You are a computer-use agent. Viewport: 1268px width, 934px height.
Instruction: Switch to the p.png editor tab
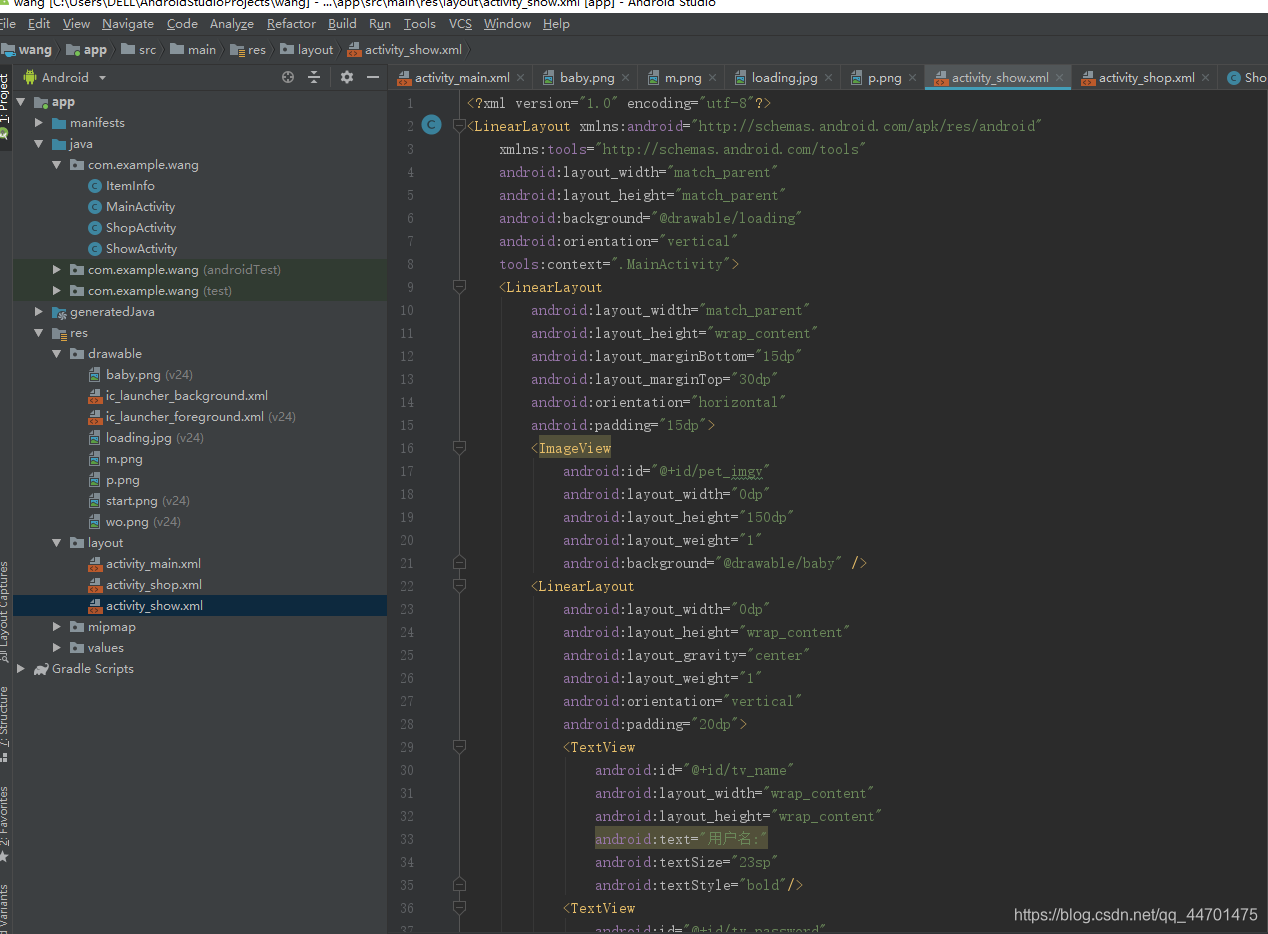click(x=884, y=78)
